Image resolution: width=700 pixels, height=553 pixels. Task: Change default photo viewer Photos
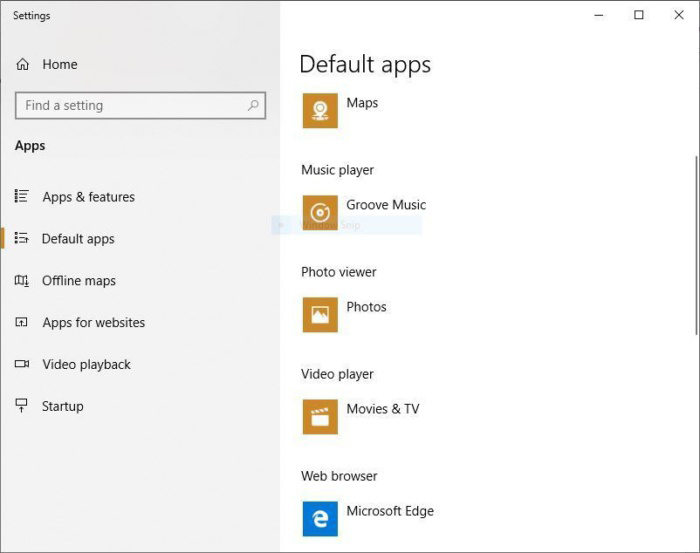pyautogui.click(x=366, y=307)
